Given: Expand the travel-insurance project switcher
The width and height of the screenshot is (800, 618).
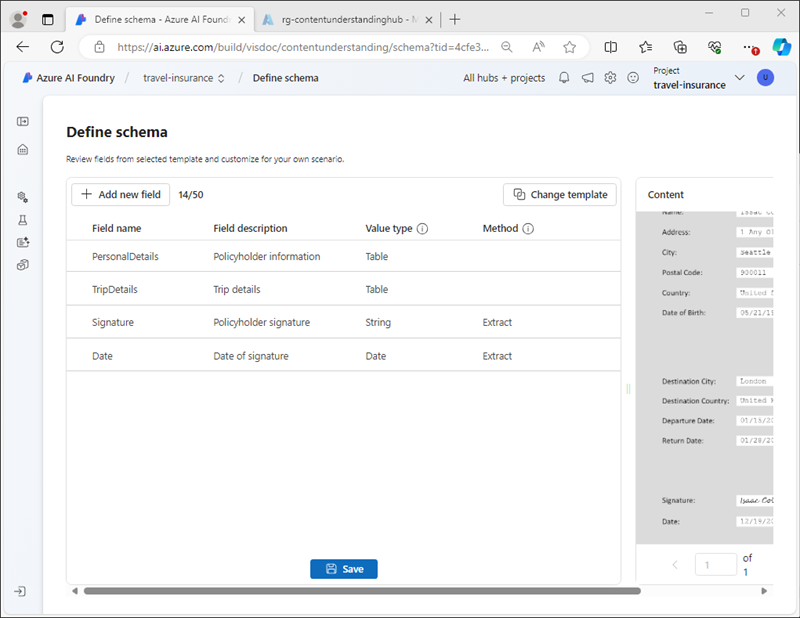Looking at the screenshot, I should (x=221, y=78).
